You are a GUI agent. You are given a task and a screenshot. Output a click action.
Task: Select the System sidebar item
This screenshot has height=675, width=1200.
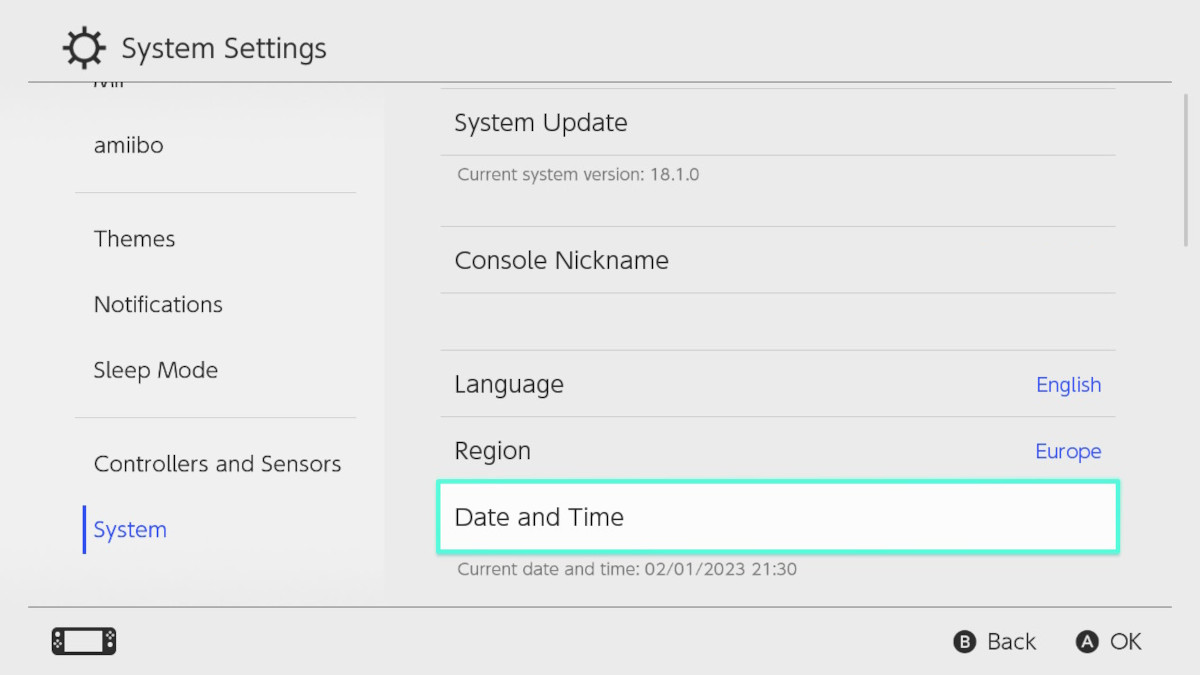click(x=130, y=530)
